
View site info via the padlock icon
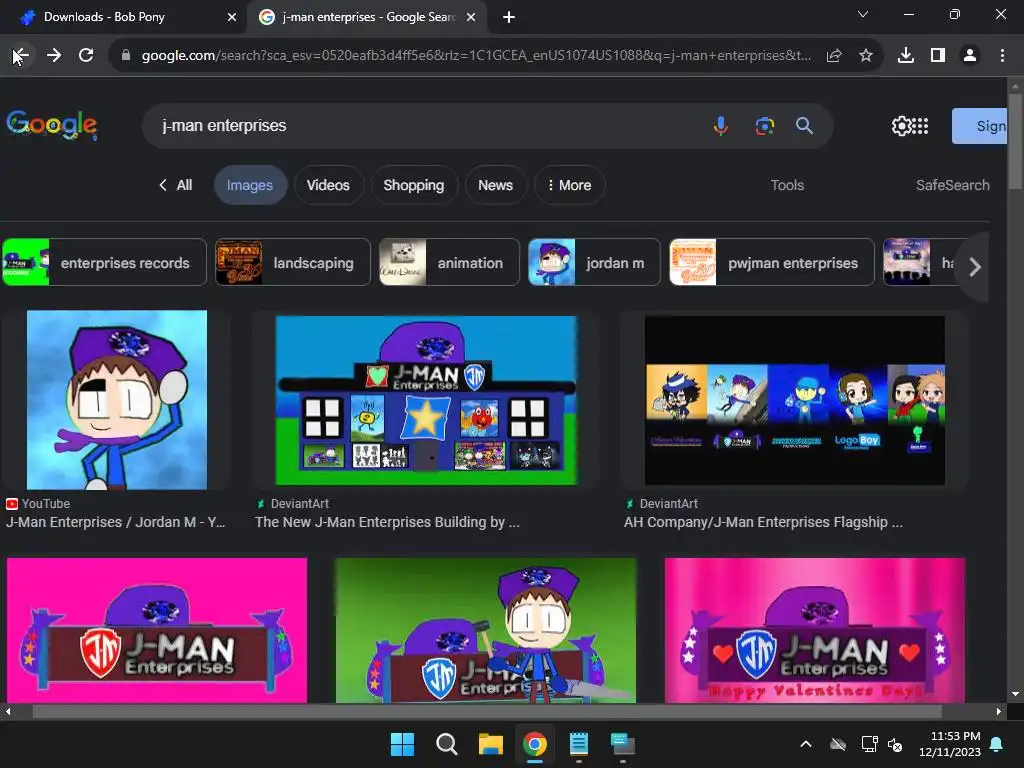pos(125,56)
